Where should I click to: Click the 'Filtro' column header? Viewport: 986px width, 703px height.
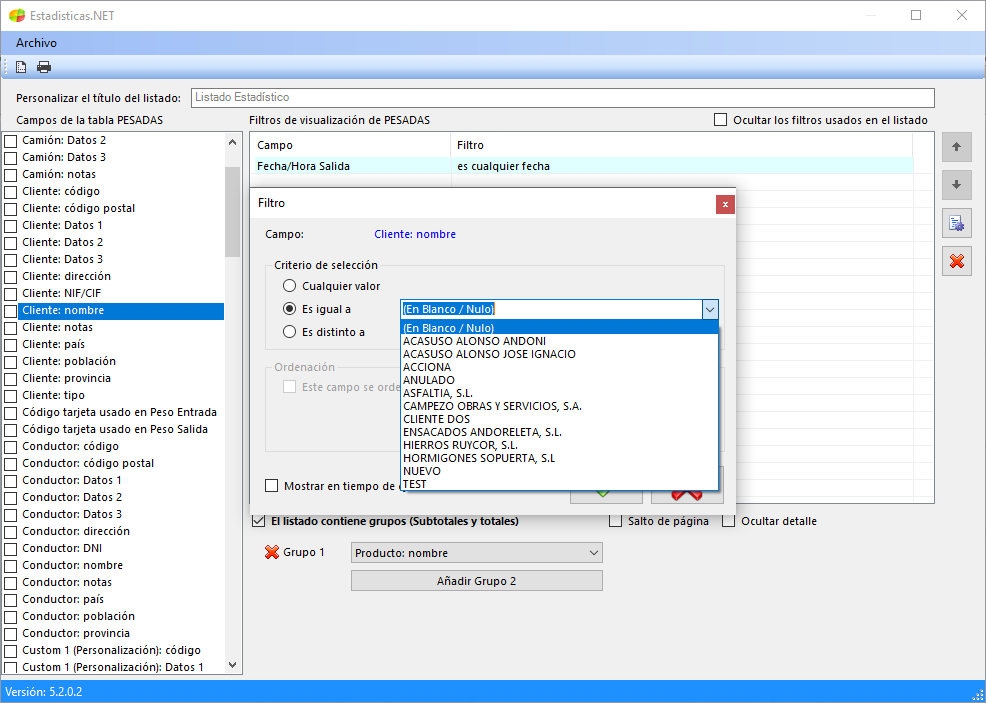(682, 145)
